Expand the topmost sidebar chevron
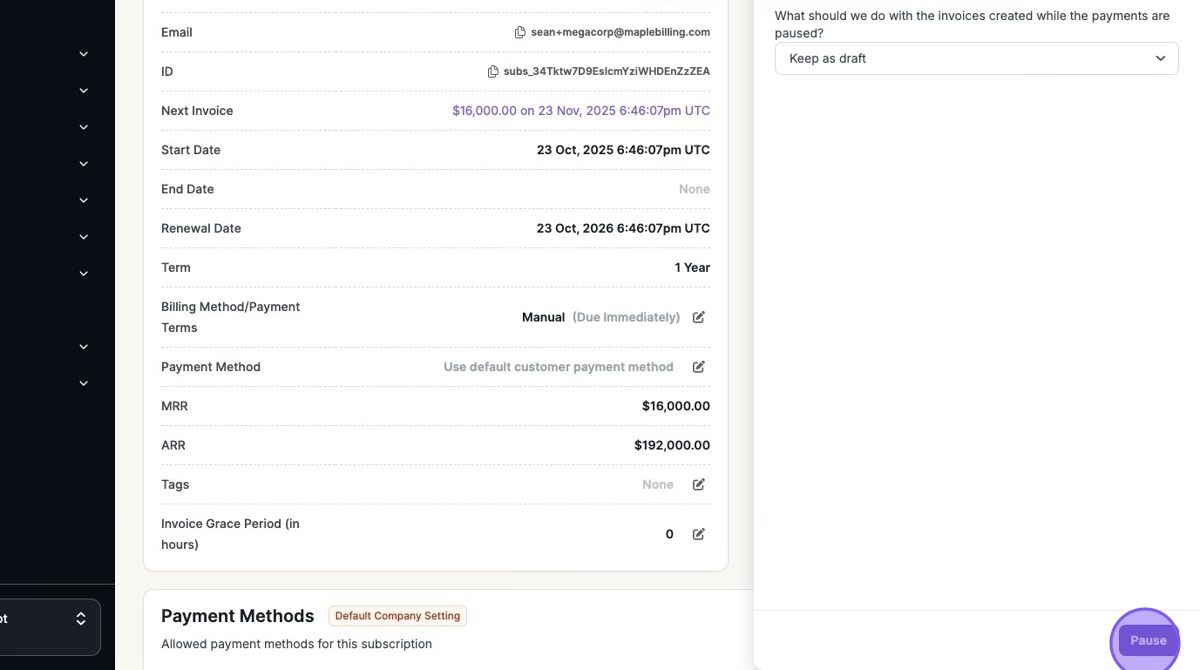This screenshot has height=670, width=1200. 84,54
